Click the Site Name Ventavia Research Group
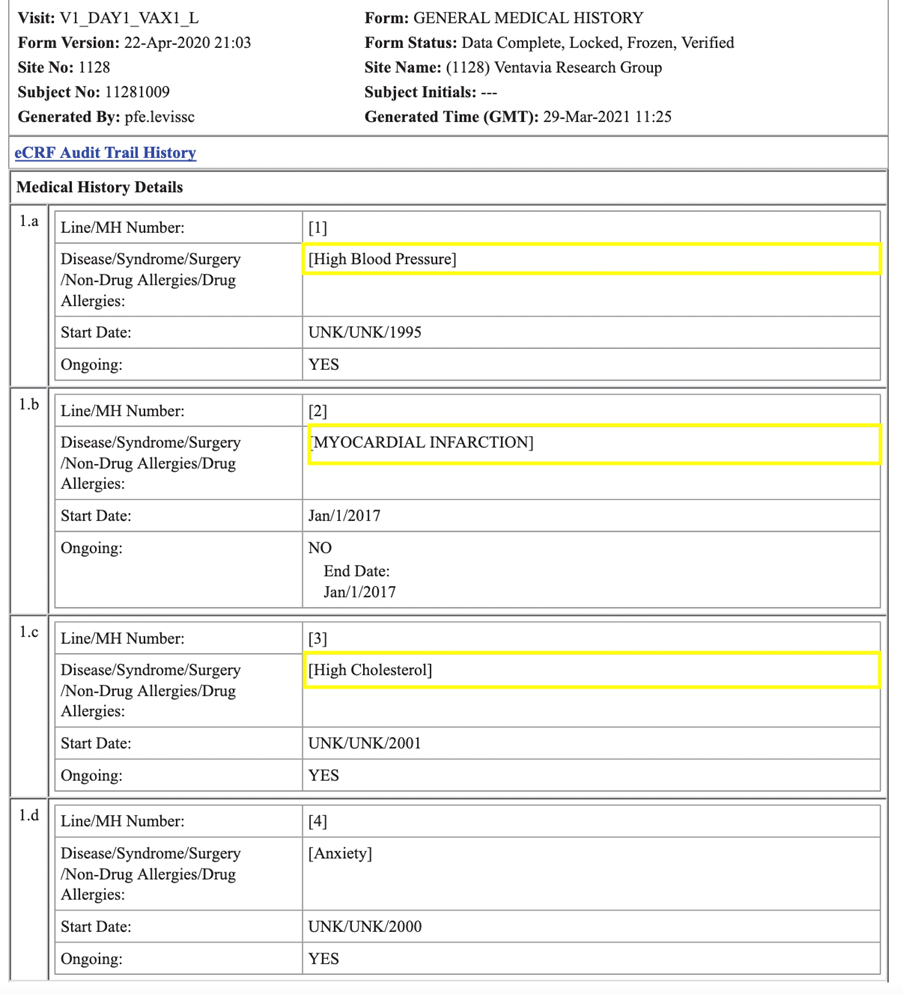The width and height of the screenshot is (903, 994). pos(513,67)
